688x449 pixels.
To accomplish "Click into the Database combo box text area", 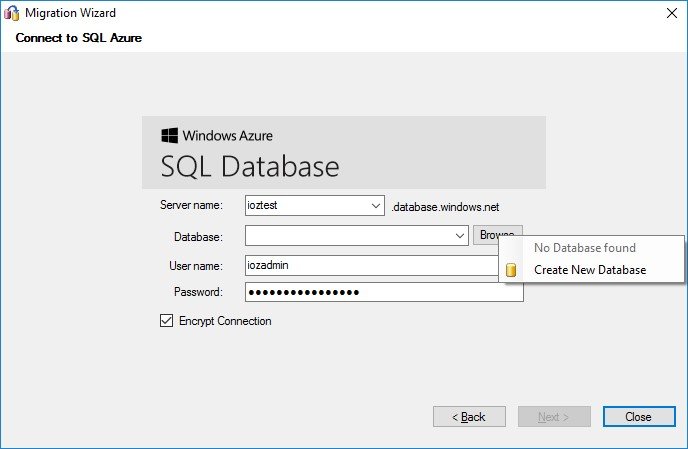I will tap(349, 236).
